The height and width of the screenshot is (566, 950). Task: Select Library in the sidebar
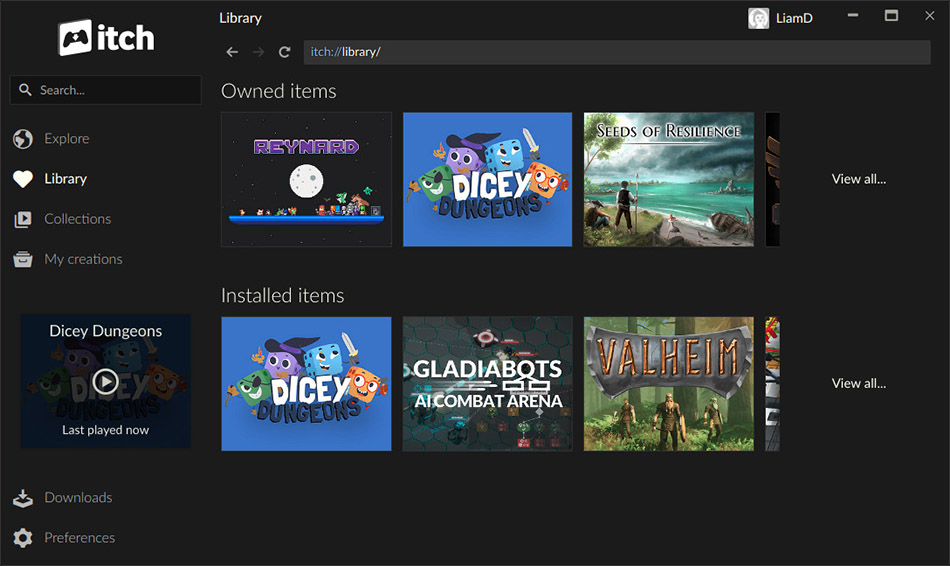65,179
